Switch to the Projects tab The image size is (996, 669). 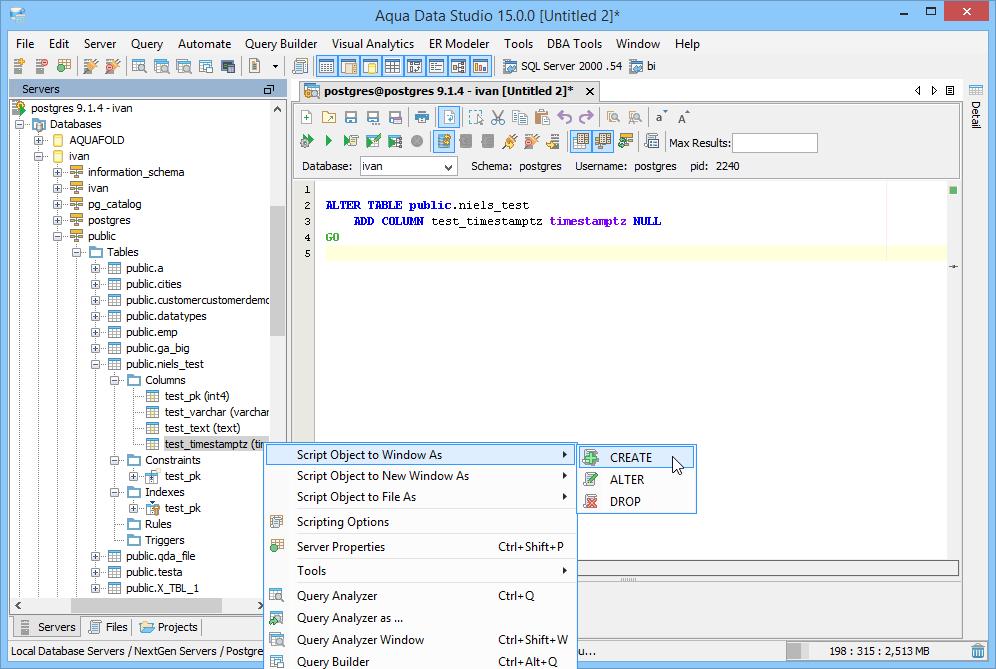[168, 627]
